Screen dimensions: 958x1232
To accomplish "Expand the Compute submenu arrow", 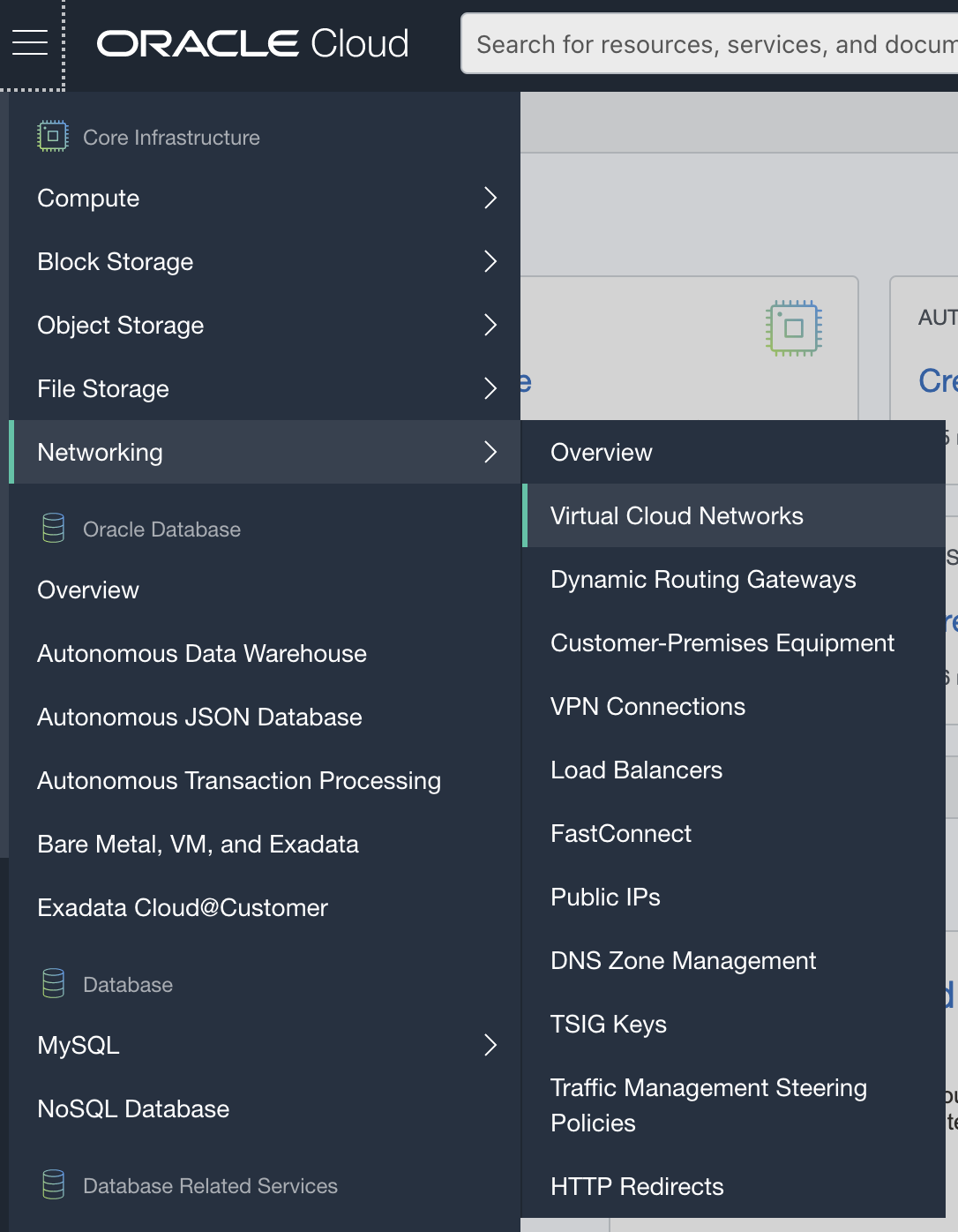I will pos(491,198).
